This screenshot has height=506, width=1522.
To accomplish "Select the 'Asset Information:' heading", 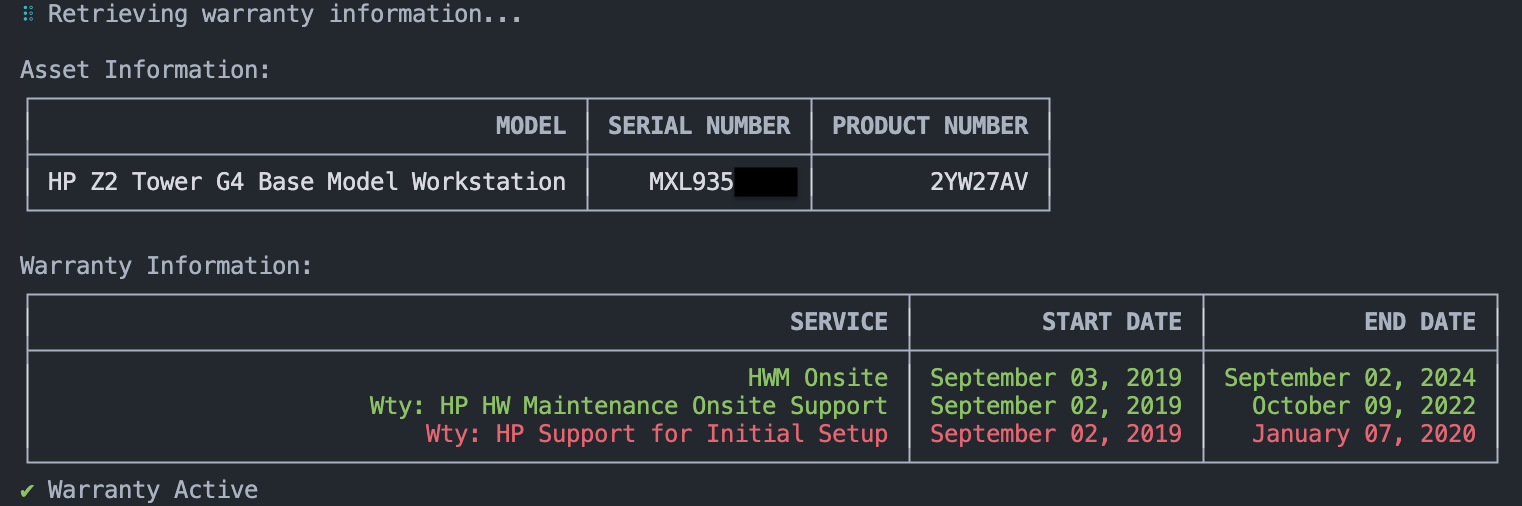I will pyautogui.click(x=145, y=70).
